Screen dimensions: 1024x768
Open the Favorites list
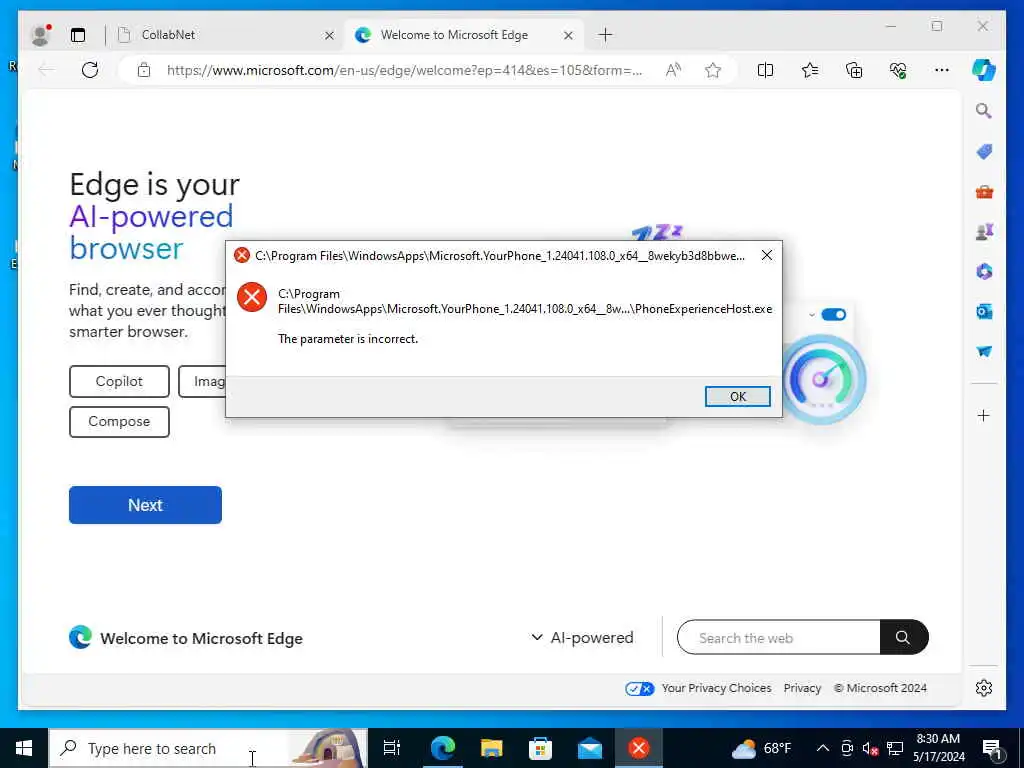pyautogui.click(x=810, y=70)
